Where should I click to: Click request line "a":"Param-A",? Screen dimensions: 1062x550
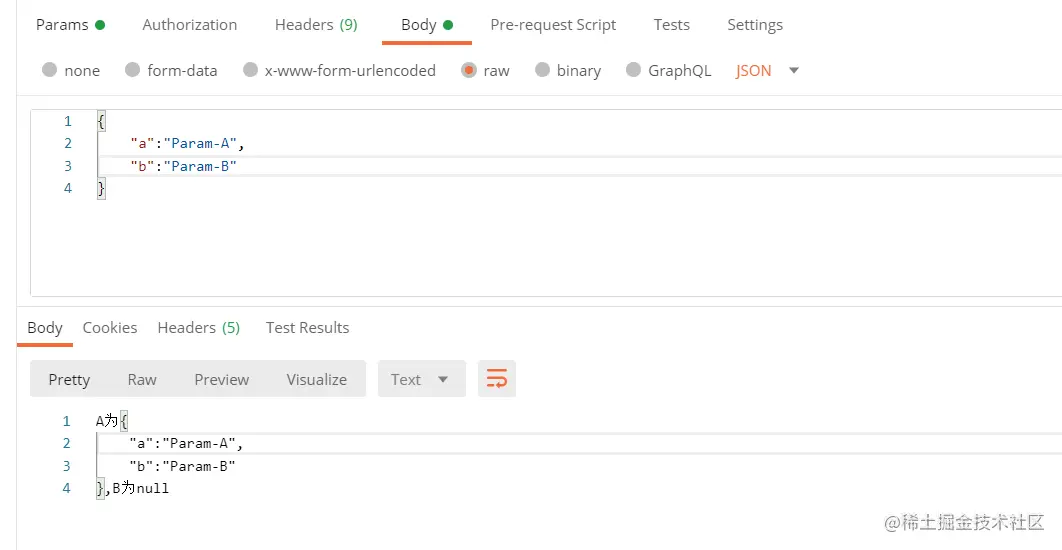tap(187, 143)
